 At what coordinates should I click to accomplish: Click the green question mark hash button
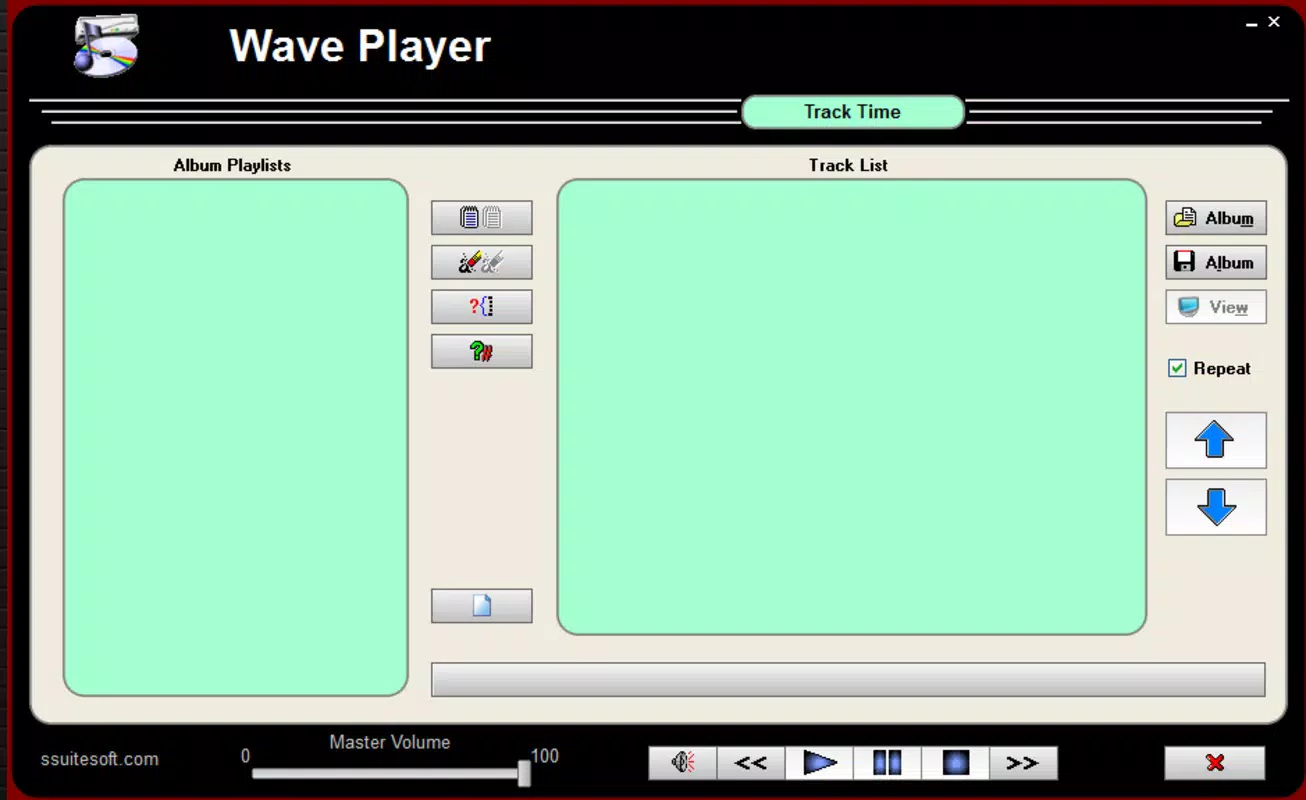pos(481,351)
